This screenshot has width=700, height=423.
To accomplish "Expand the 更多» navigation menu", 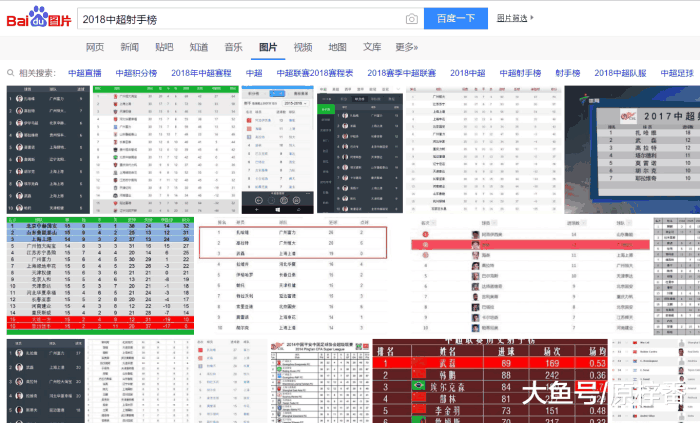I will (x=406, y=47).
